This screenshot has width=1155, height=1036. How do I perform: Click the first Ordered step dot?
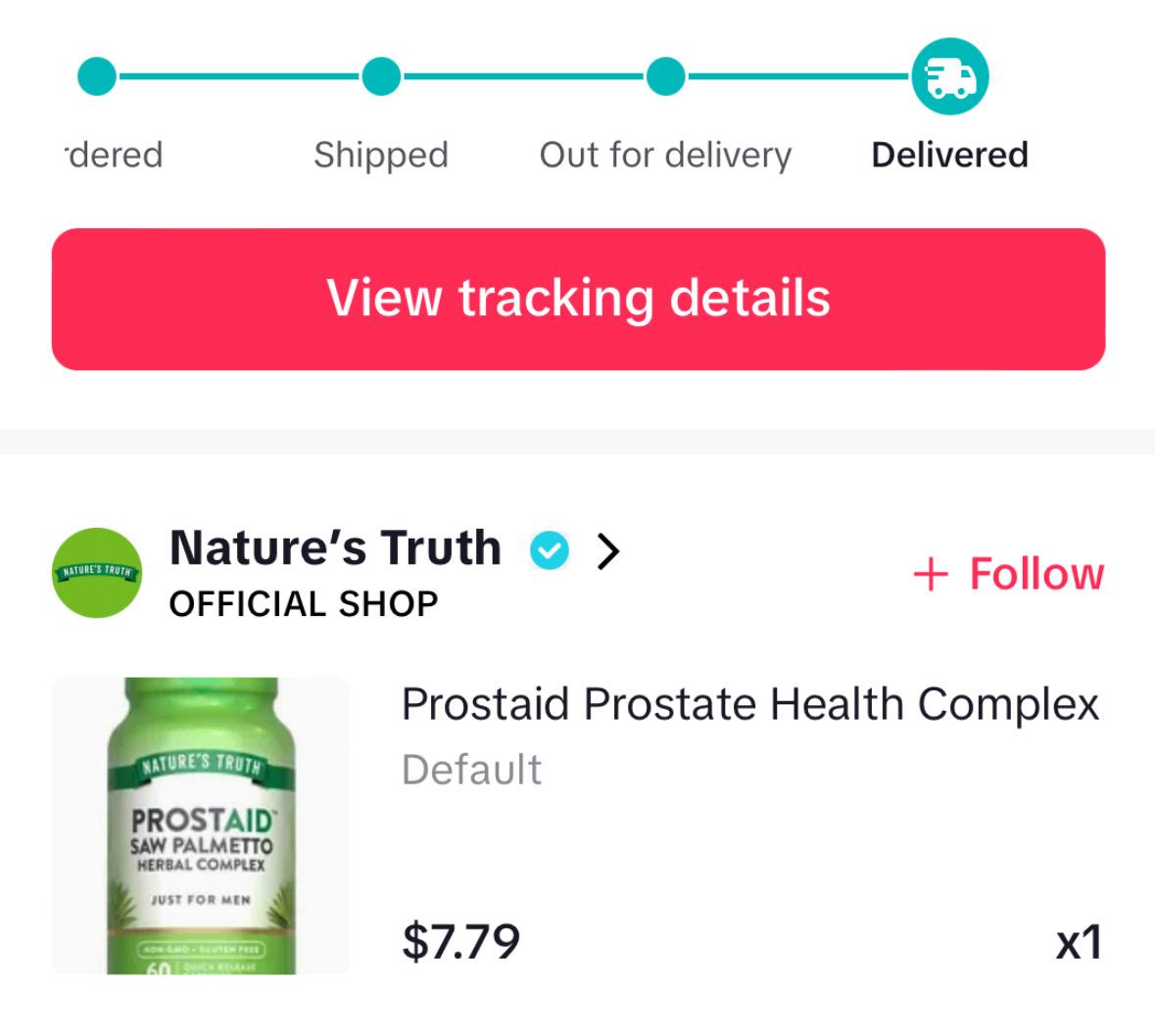96,75
